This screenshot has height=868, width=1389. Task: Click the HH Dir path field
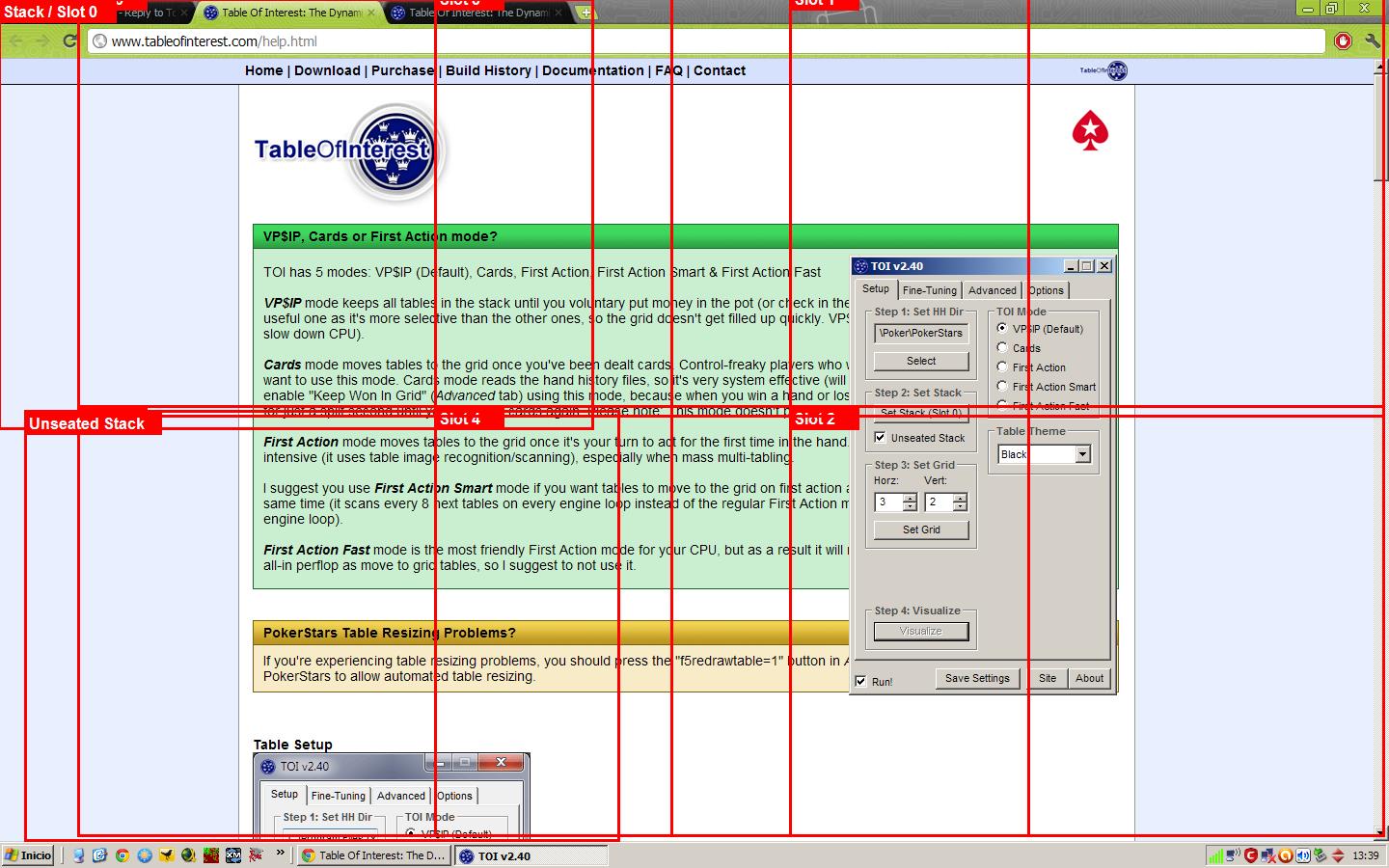point(921,333)
